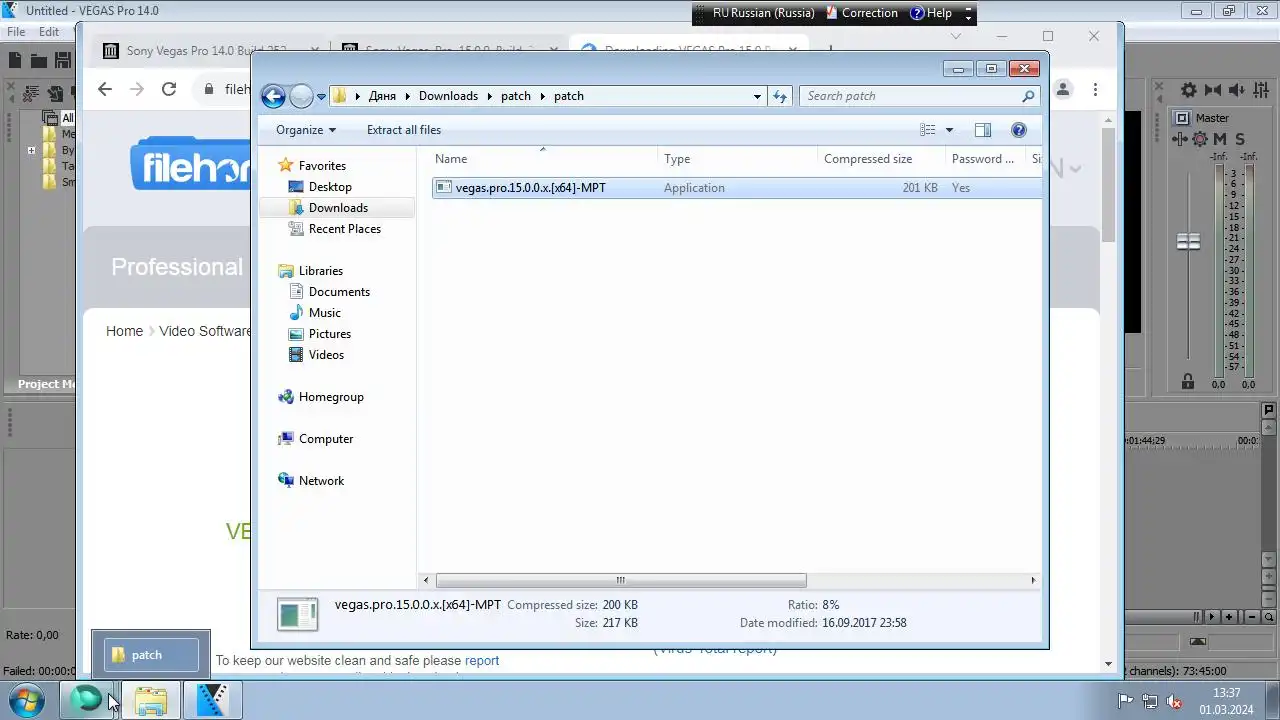Open the mixing console faders icon
Image resolution: width=1280 pixels, height=720 pixels.
[1263, 91]
